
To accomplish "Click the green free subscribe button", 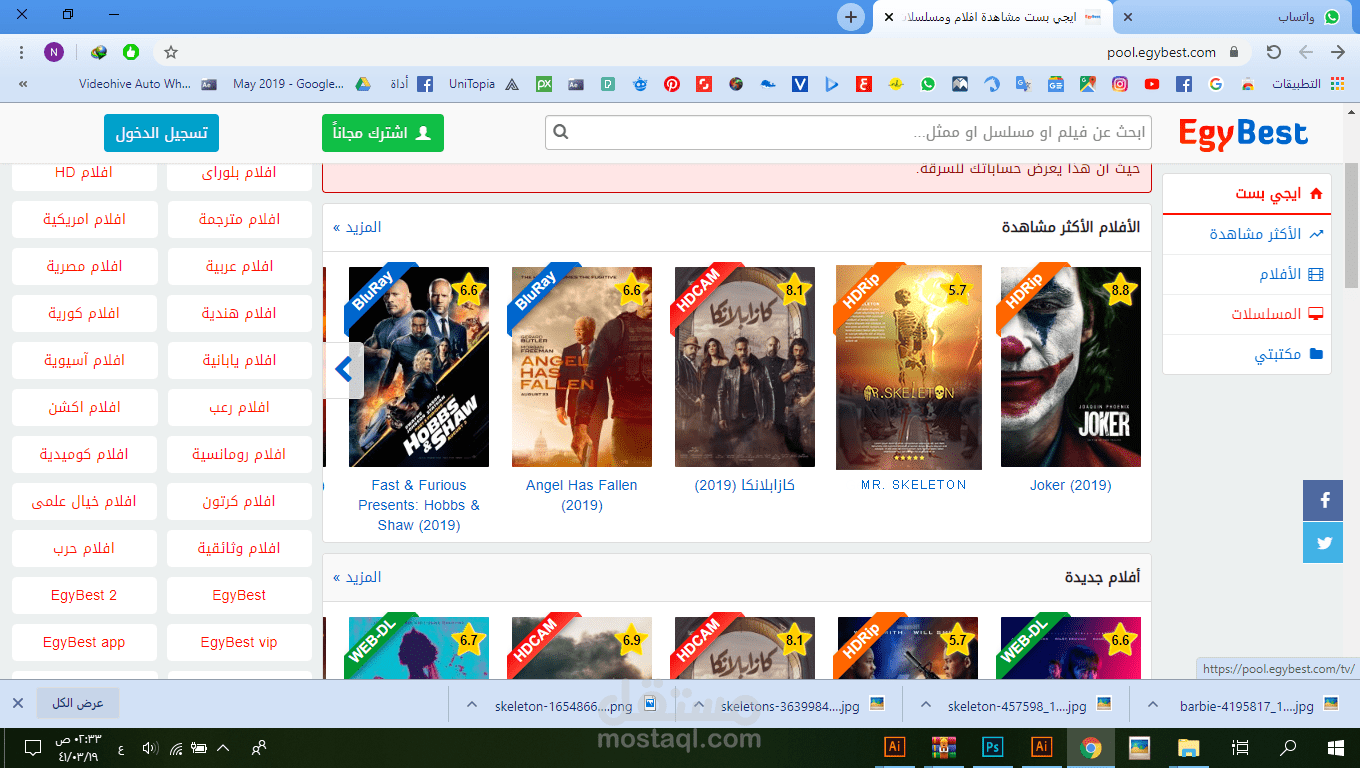I will (x=383, y=133).
